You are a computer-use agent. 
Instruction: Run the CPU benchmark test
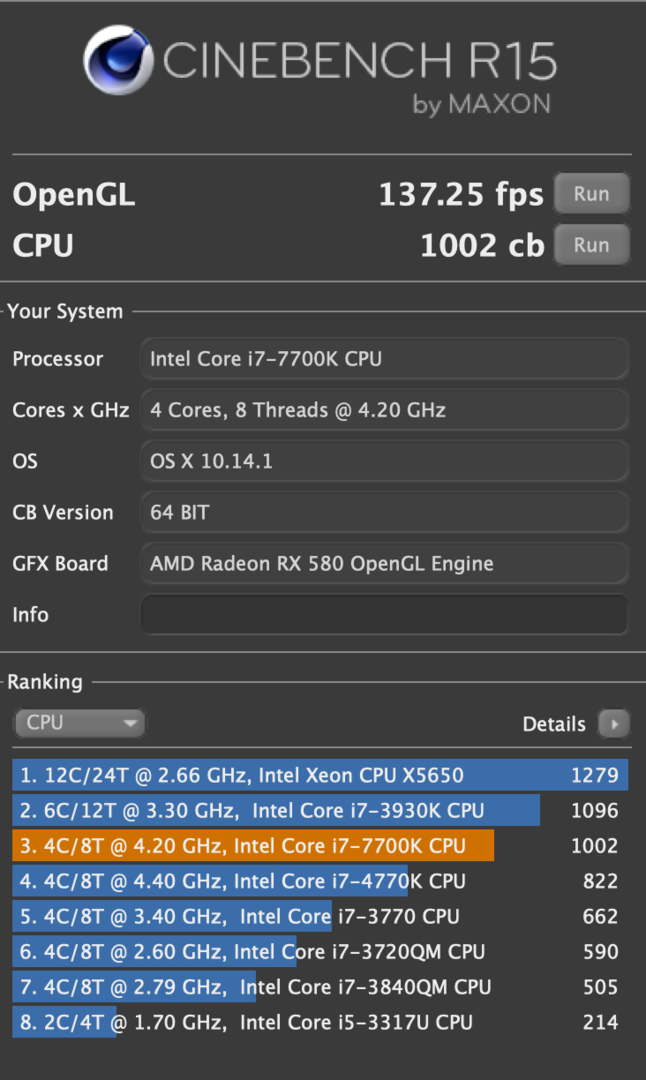click(x=591, y=245)
